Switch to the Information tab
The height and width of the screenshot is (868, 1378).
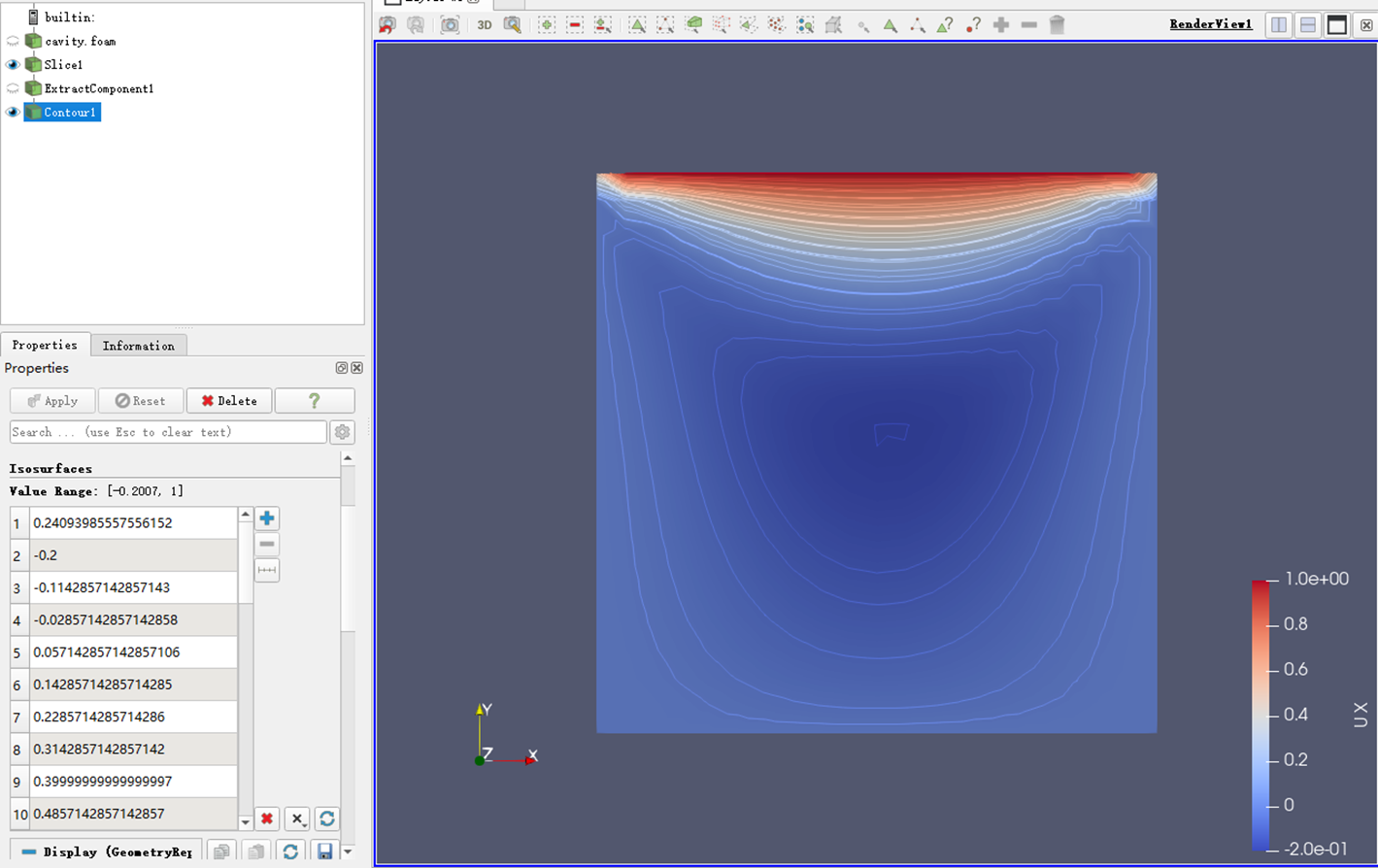(139, 345)
